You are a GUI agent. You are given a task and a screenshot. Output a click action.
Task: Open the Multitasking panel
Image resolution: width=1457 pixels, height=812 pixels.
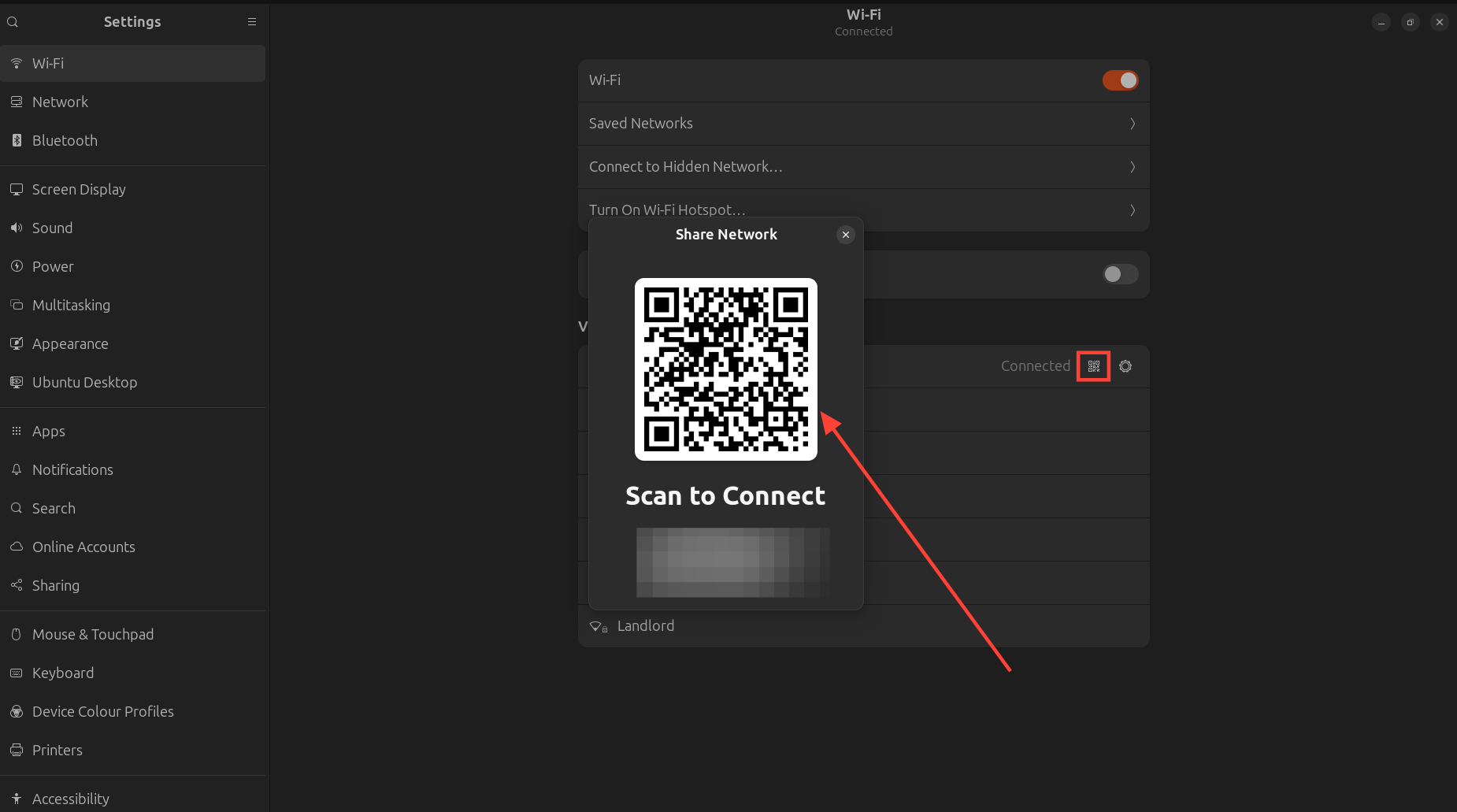point(133,305)
